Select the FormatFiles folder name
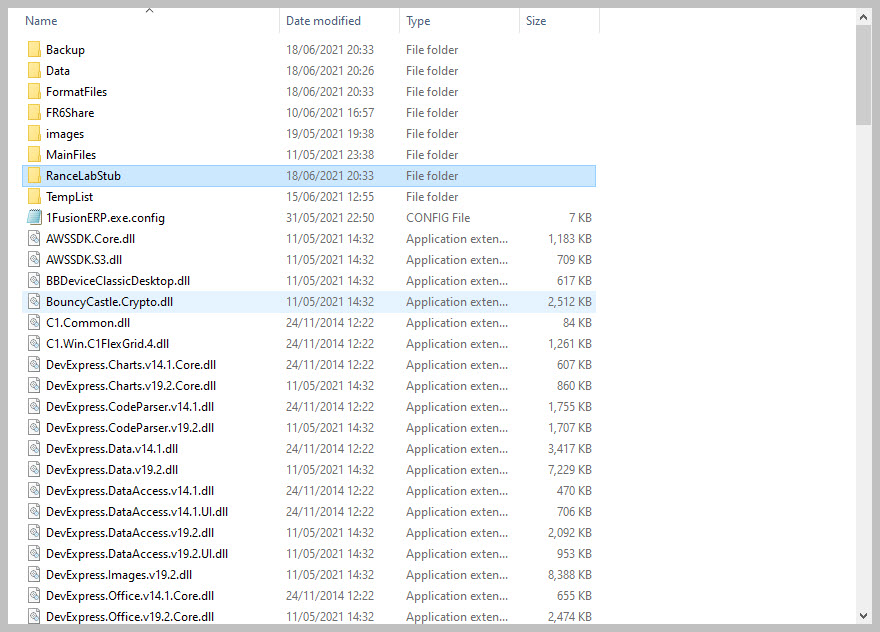 [76, 91]
